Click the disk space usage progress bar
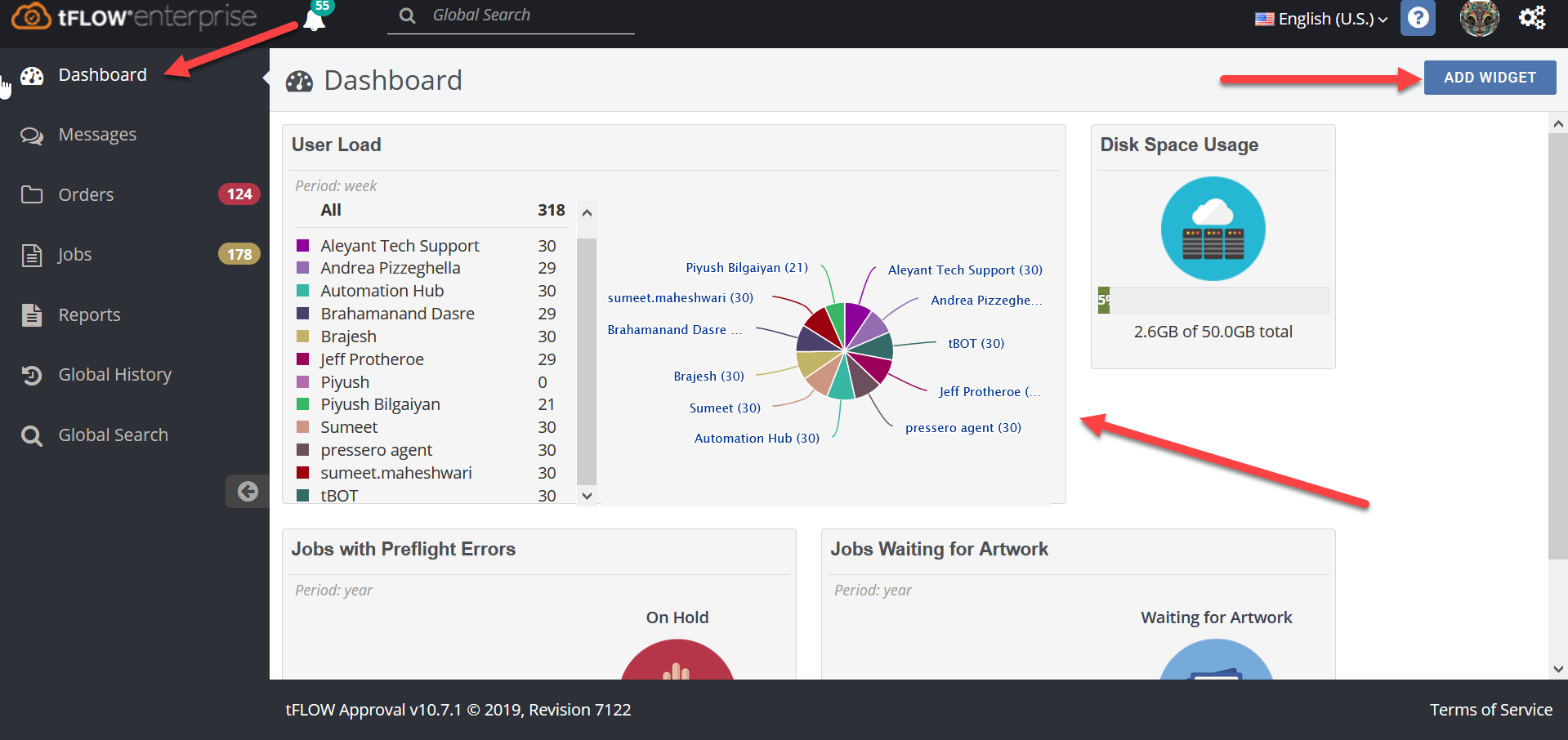This screenshot has height=740, width=1568. (1213, 300)
